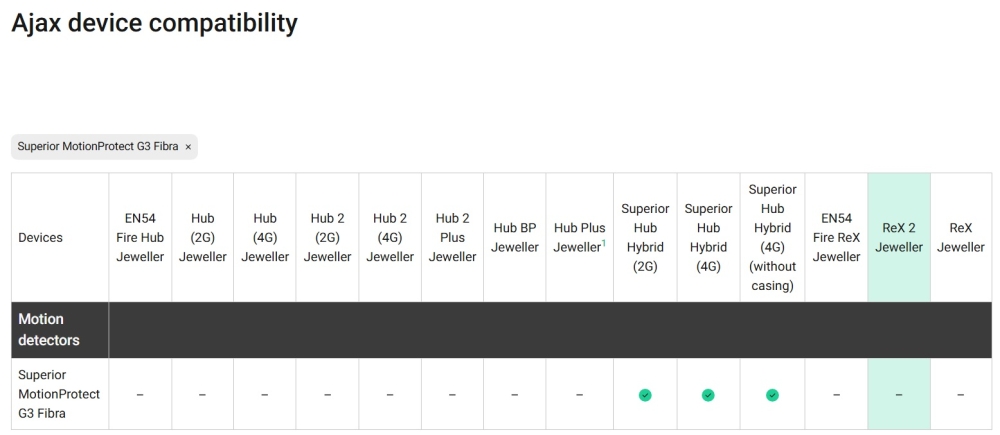The image size is (1000, 435).
Task: Click the EN54 Fire ReX Jeweller header
Action: (836, 238)
